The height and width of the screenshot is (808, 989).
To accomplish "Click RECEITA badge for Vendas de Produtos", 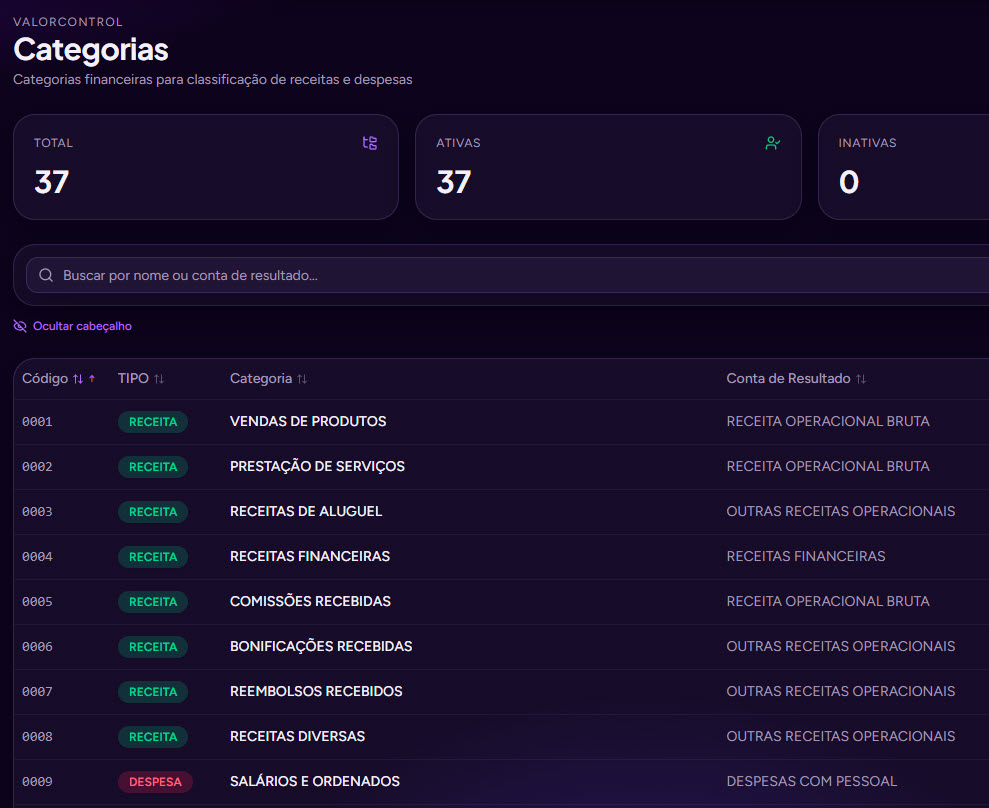I will pos(153,422).
